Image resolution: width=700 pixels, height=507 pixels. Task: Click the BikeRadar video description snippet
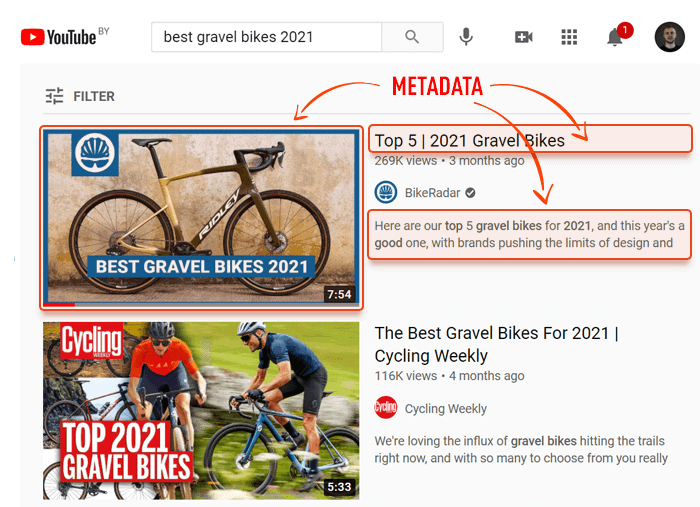(x=529, y=234)
